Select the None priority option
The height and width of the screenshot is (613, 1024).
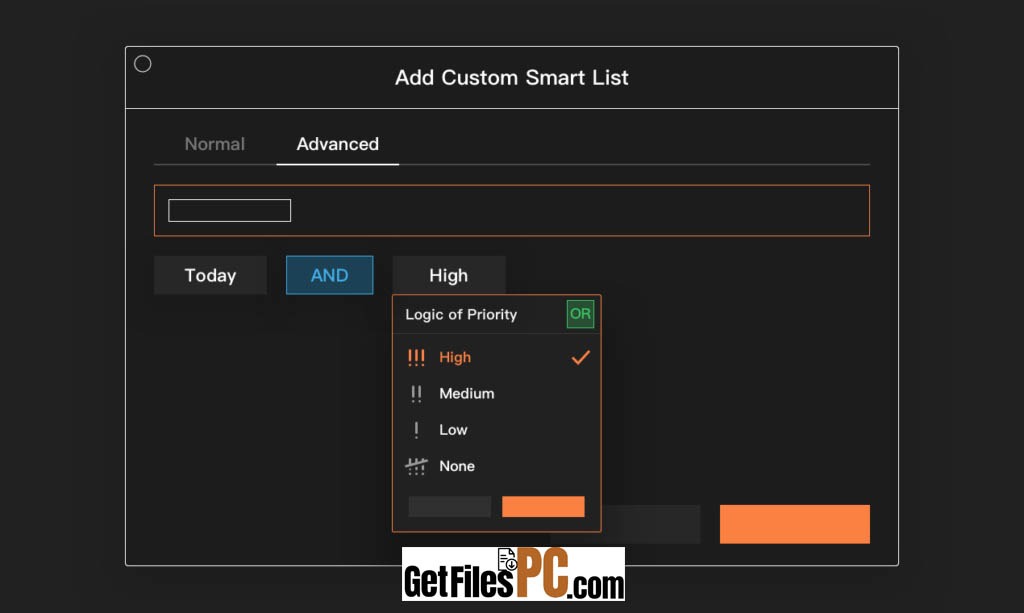pyautogui.click(x=496, y=466)
